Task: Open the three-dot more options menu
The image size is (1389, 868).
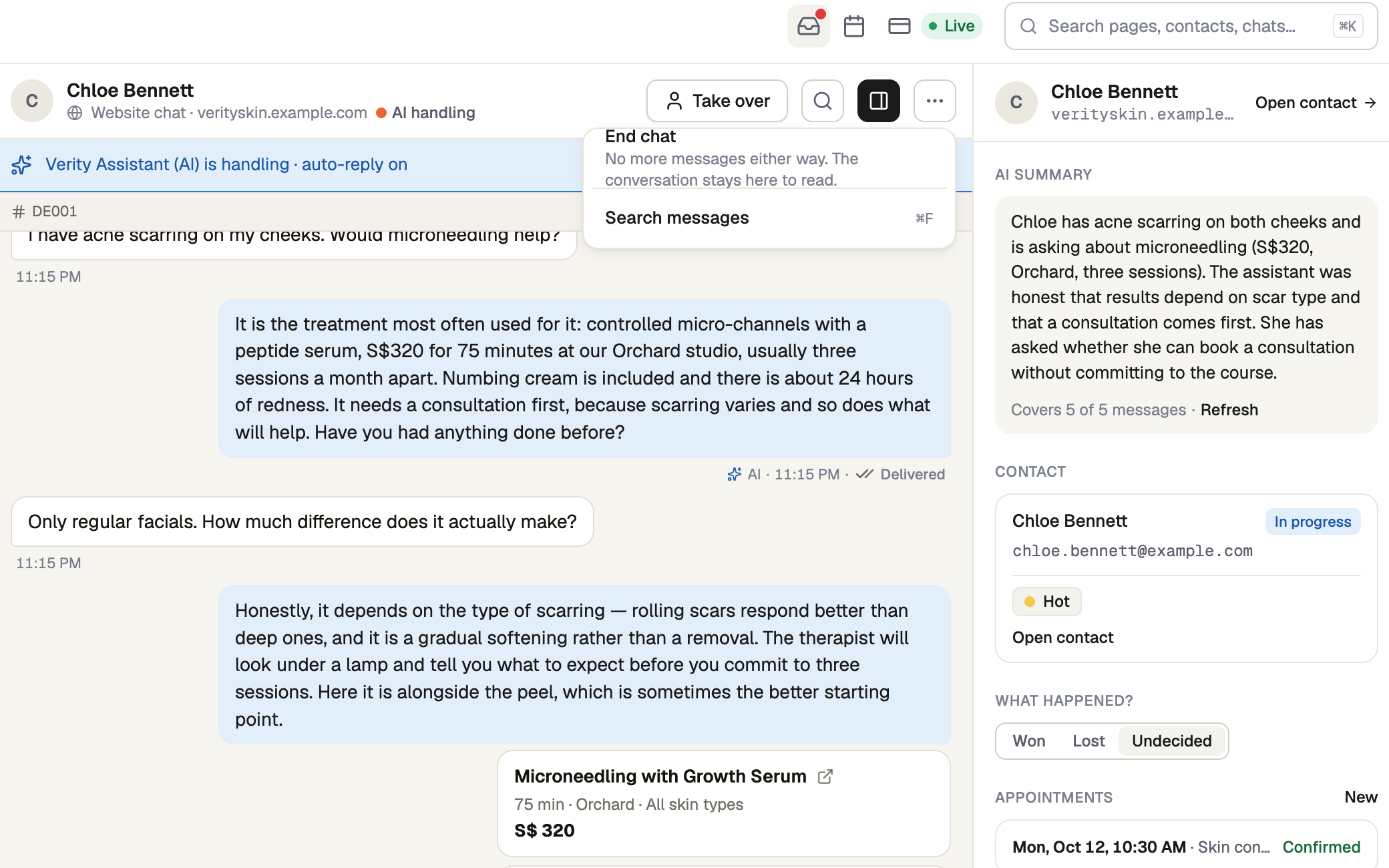Action: (935, 101)
